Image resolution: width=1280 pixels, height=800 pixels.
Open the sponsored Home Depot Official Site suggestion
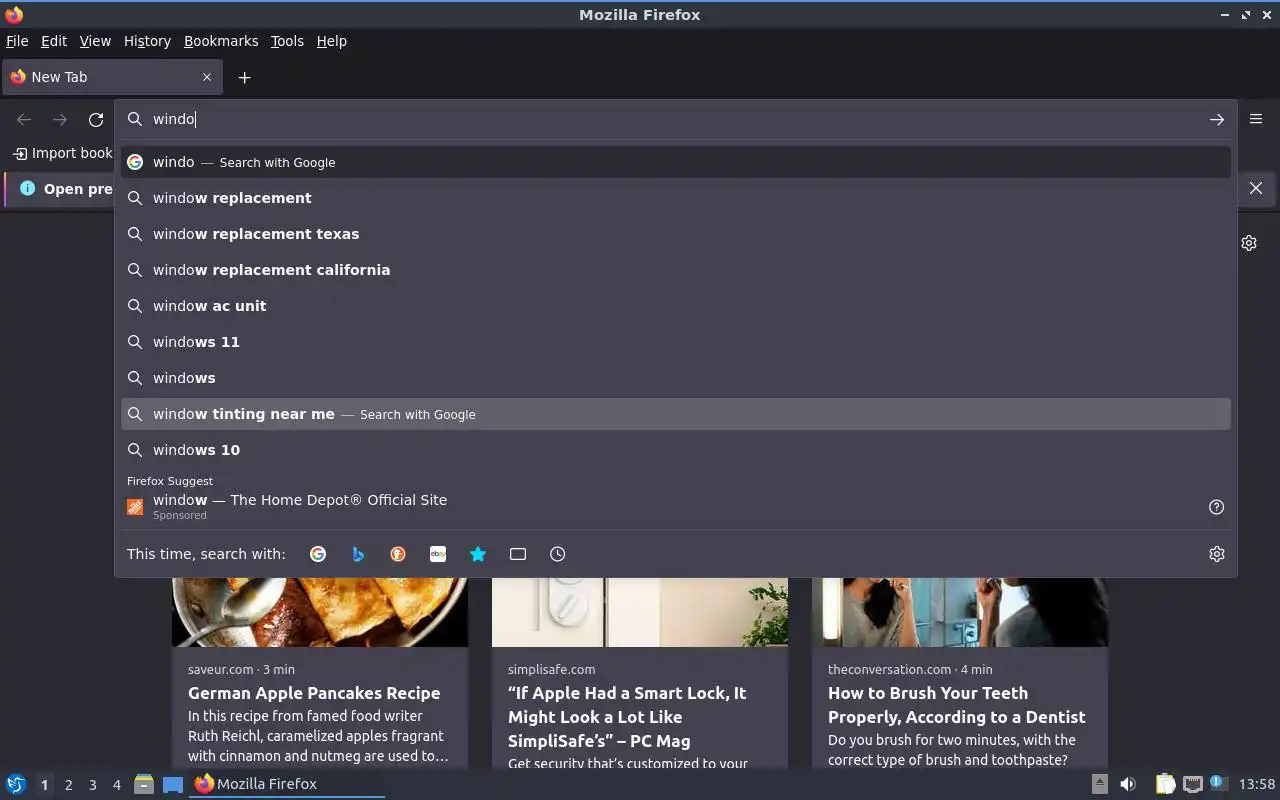tap(660, 506)
